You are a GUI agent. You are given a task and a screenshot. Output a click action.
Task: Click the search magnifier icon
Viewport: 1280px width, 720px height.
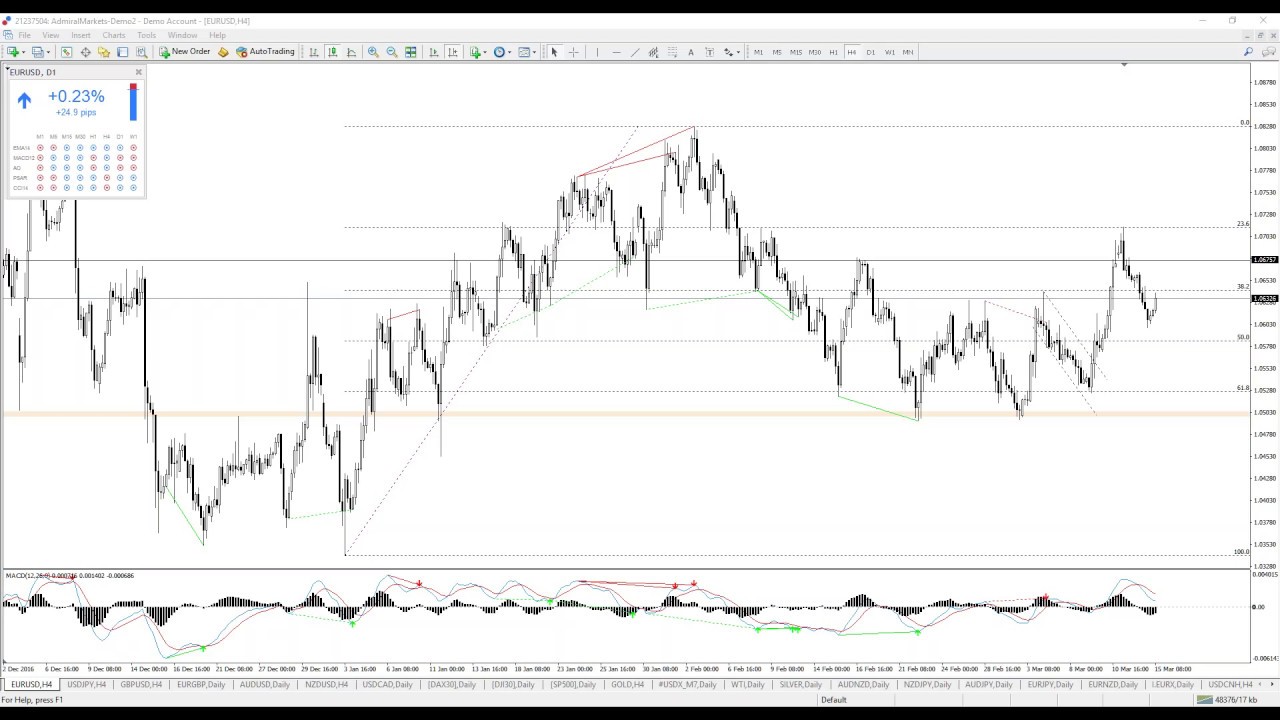(x=1248, y=52)
